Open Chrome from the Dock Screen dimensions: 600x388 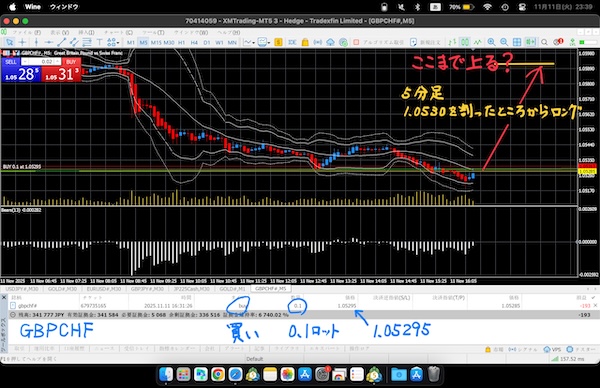(x=218, y=374)
